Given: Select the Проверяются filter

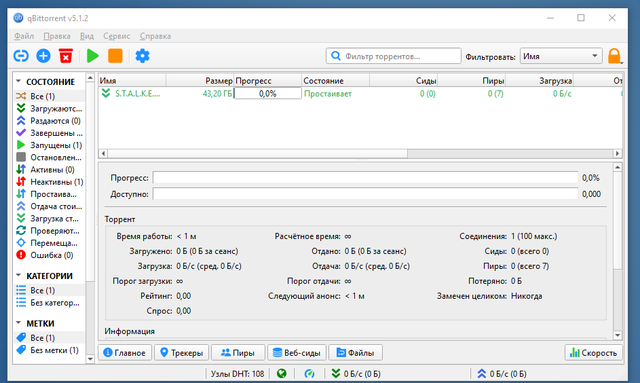Looking at the screenshot, I should tap(49, 231).
